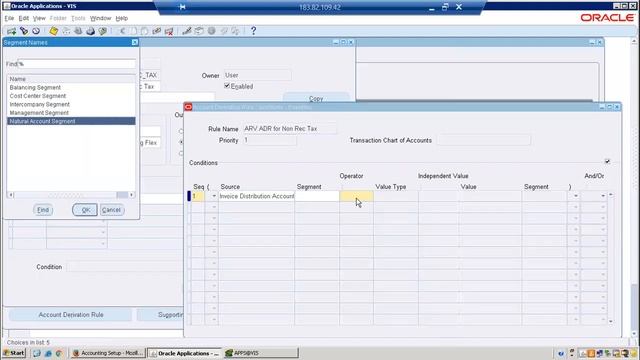Click the Owner field showing User
This screenshot has height=360, width=640.
click(x=258, y=75)
